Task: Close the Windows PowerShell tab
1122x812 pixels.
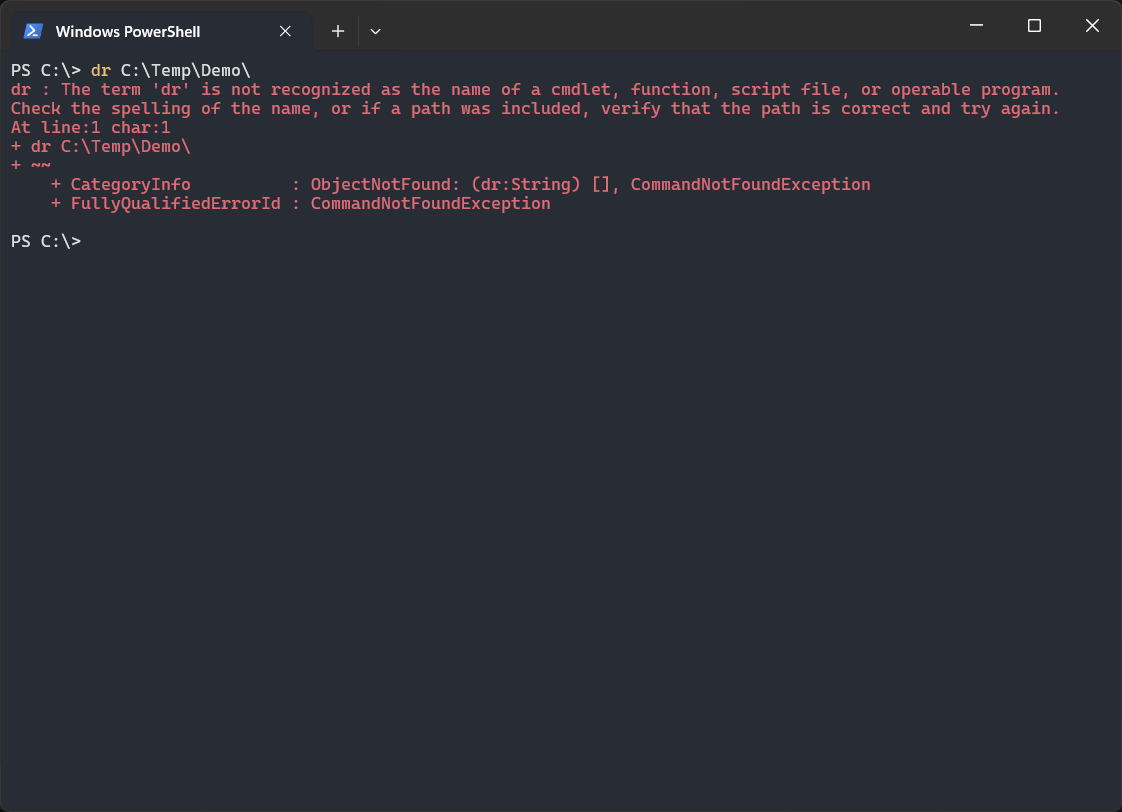Action: (285, 31)
